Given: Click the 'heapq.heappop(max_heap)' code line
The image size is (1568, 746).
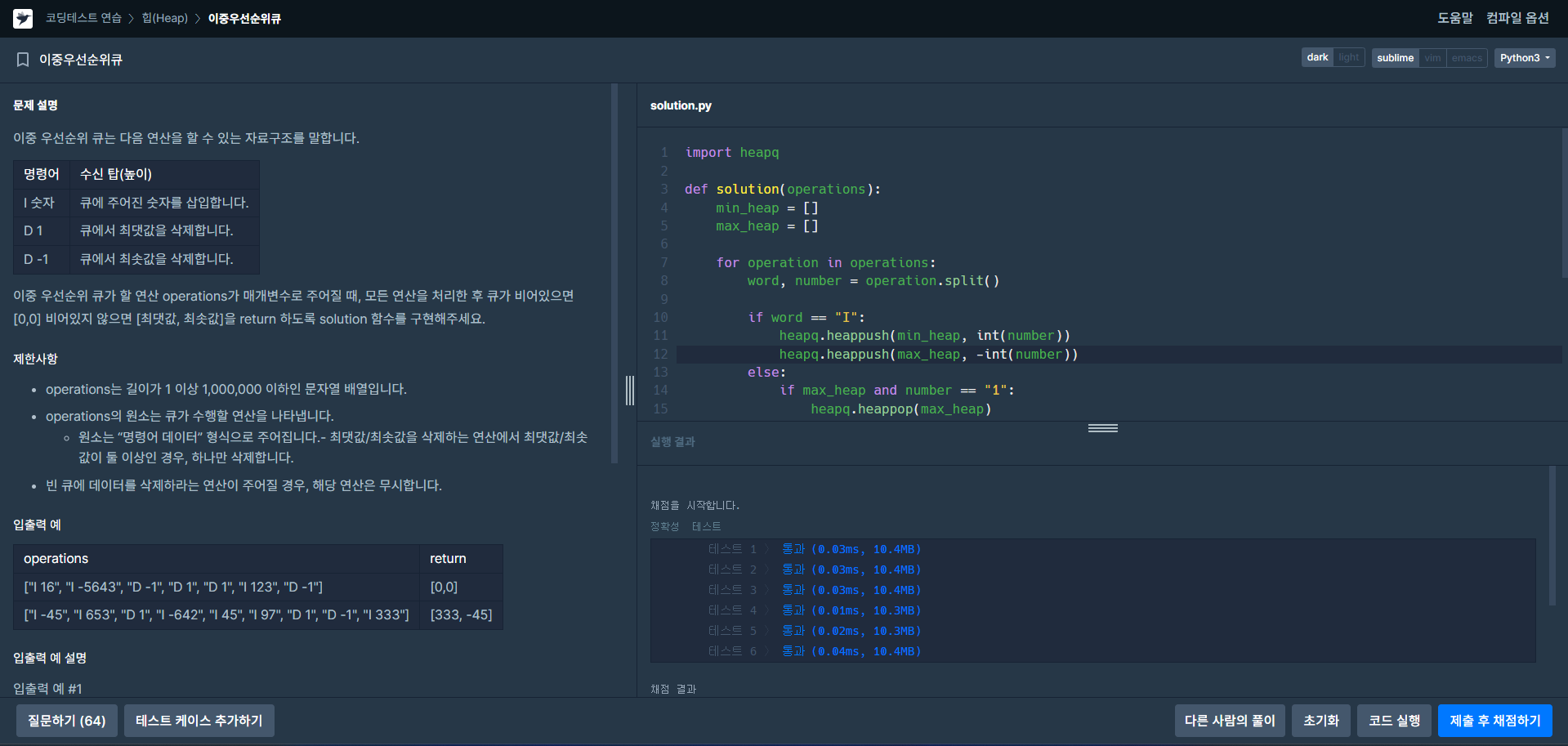Looking at the screenshot, I should [x=900, y=409].
